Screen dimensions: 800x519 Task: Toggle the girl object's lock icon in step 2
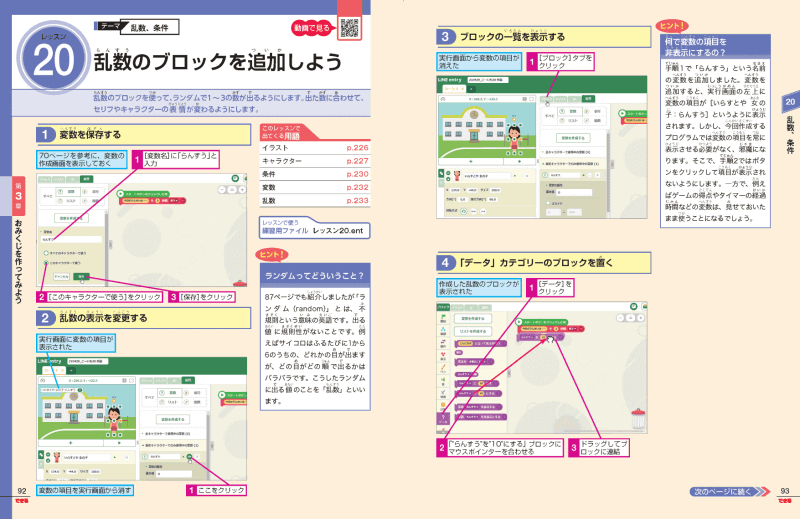click(48, 460)
